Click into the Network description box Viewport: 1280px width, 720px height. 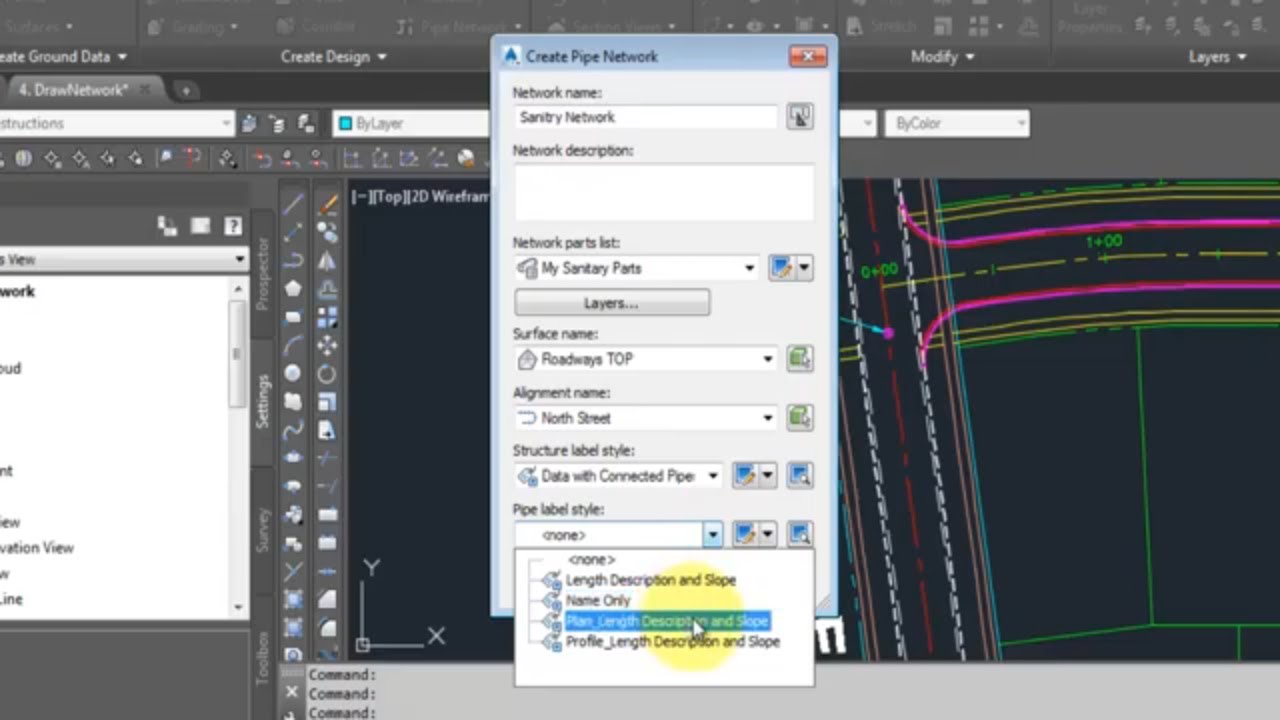[663, 192]
